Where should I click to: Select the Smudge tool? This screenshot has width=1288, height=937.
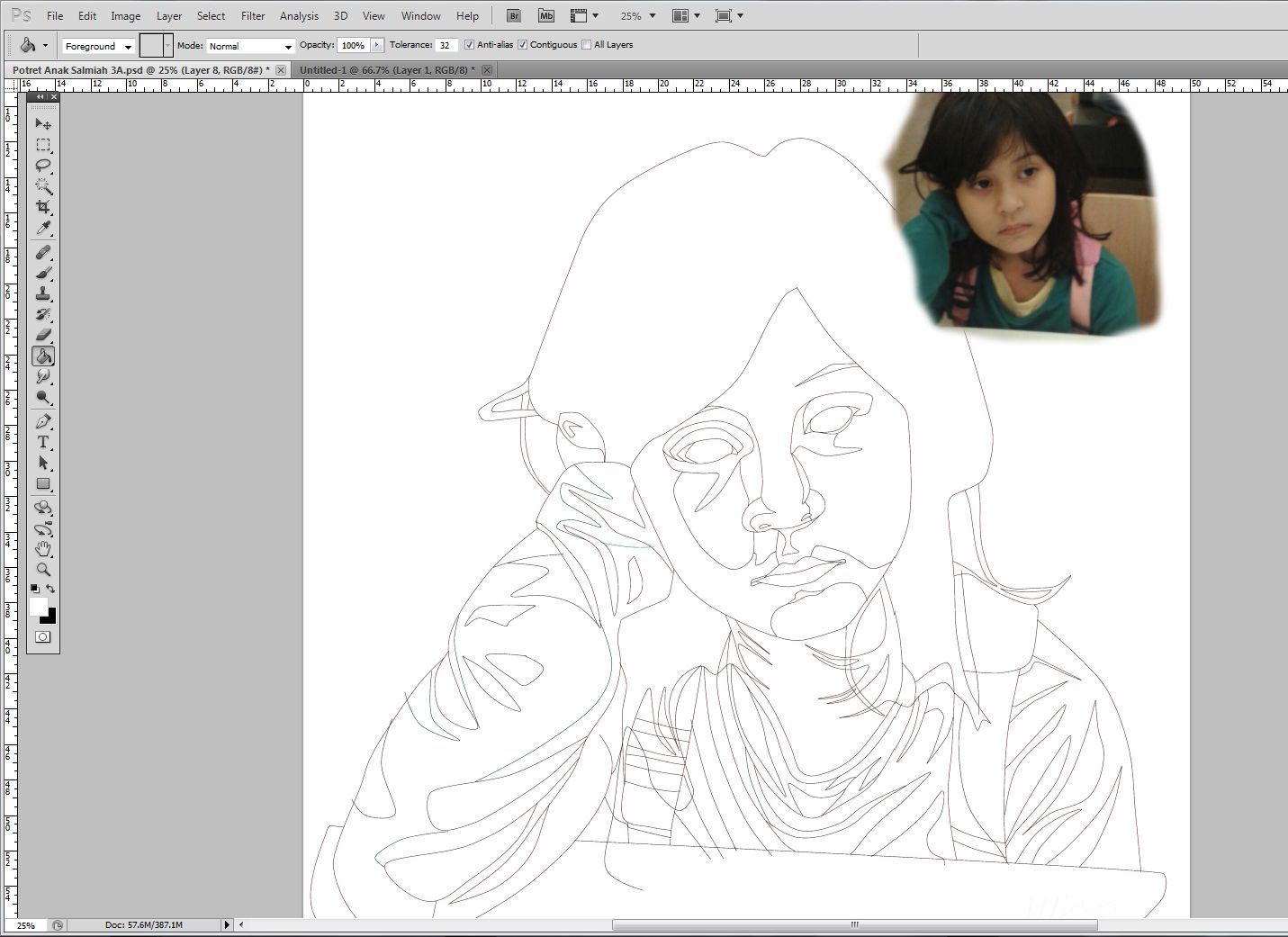[43, 377]
